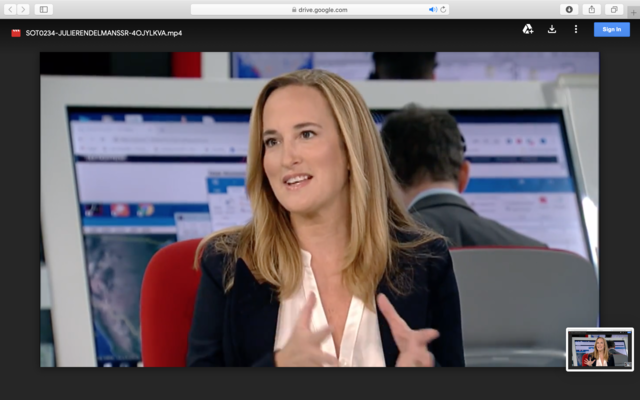
Task: Click the red video file type icon
Action: 16,33
